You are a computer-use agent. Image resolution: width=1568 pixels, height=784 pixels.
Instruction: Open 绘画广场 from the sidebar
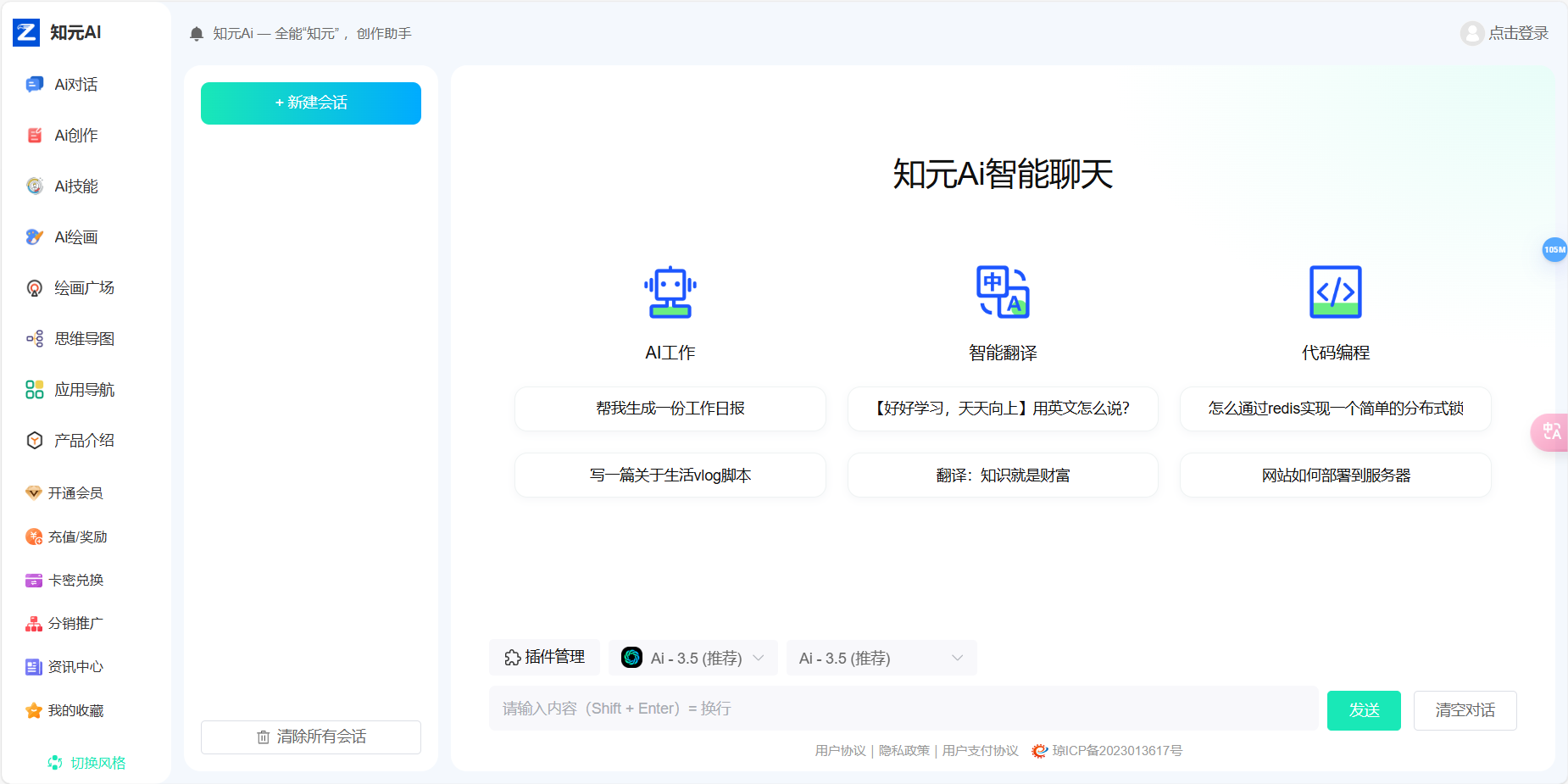[x=81, y=287]
